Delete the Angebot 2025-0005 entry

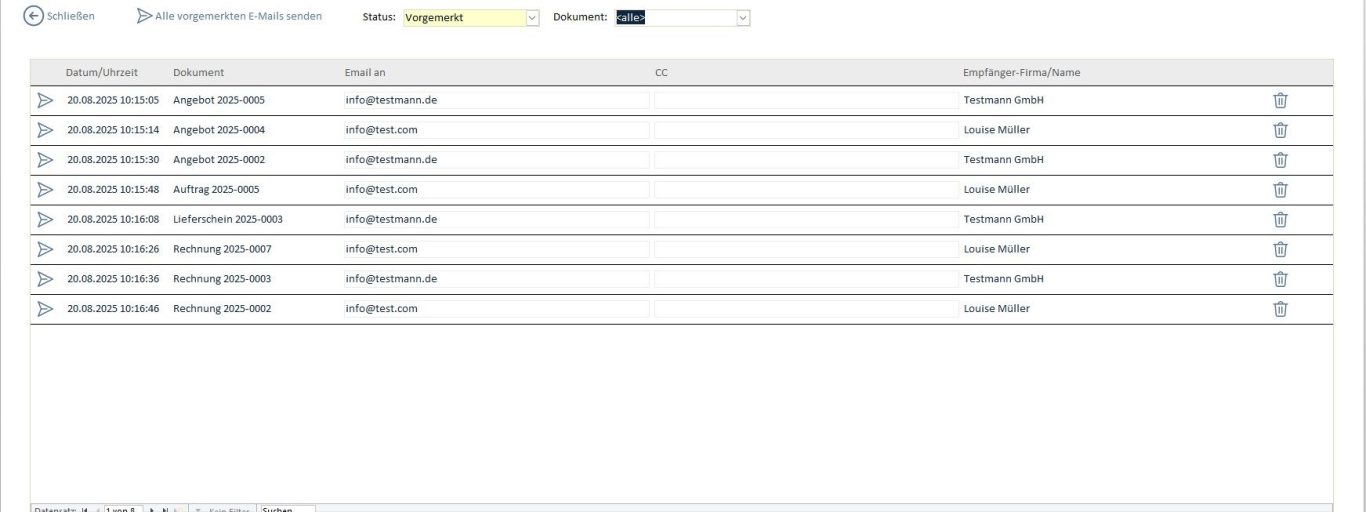tap(1280, 100)
